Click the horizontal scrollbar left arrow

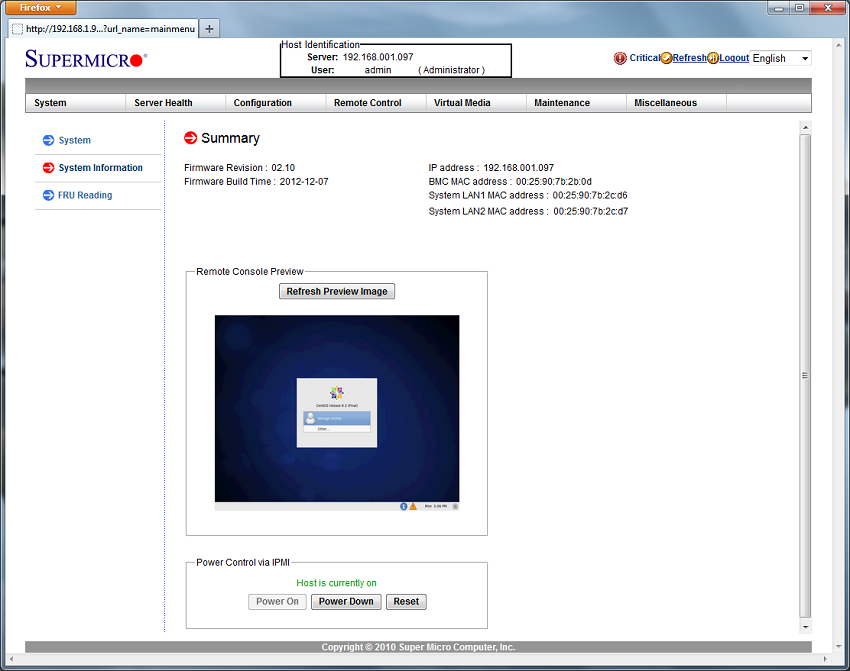click(11, 659)
